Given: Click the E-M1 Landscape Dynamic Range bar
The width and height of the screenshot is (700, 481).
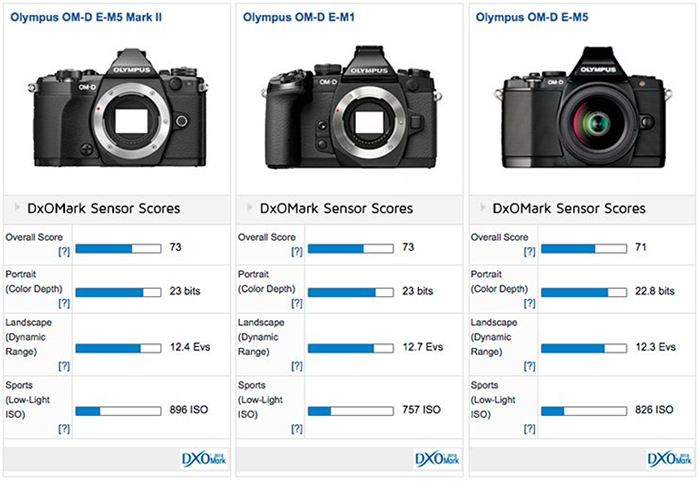Looking at the screenshot, I should tap(350, 348).
